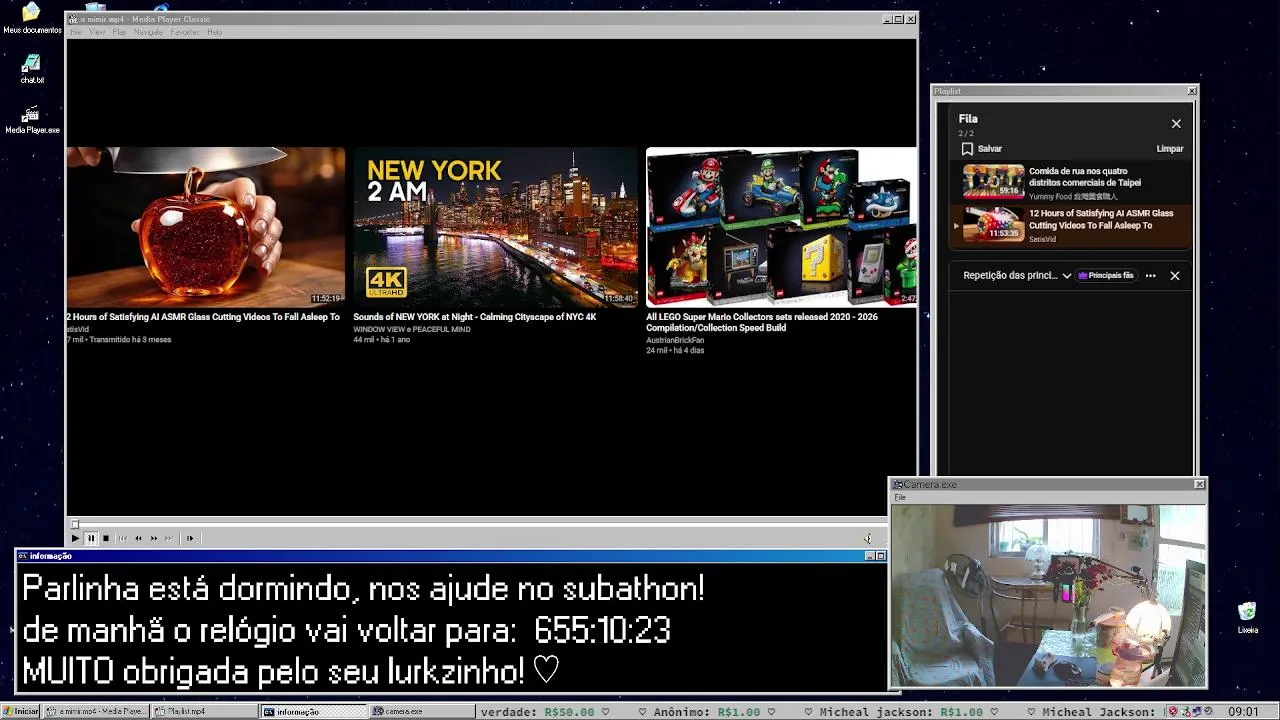Screen dimensions: 1280x720
Task: Open the Navigate menu in Media Player Classic
Action: click(x=148, y=32)
